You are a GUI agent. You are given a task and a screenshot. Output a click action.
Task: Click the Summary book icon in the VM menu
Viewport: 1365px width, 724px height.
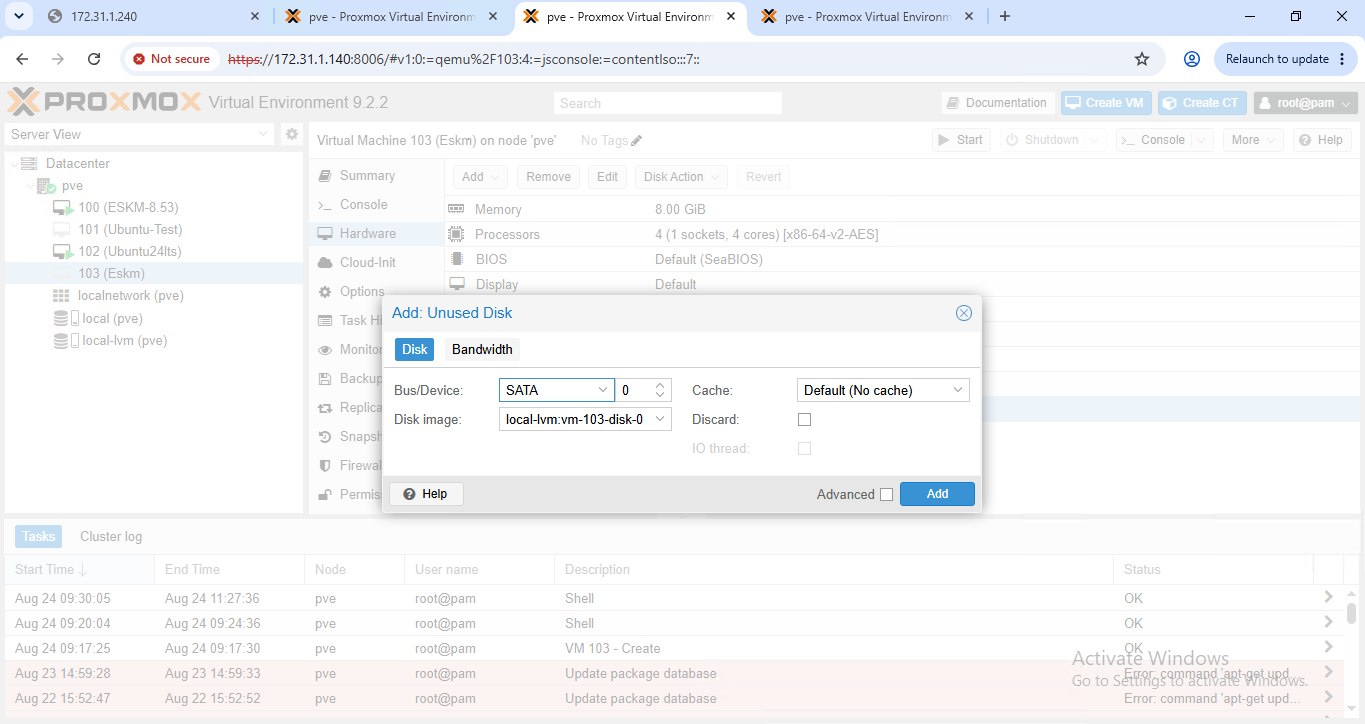(x=325, y=176)
